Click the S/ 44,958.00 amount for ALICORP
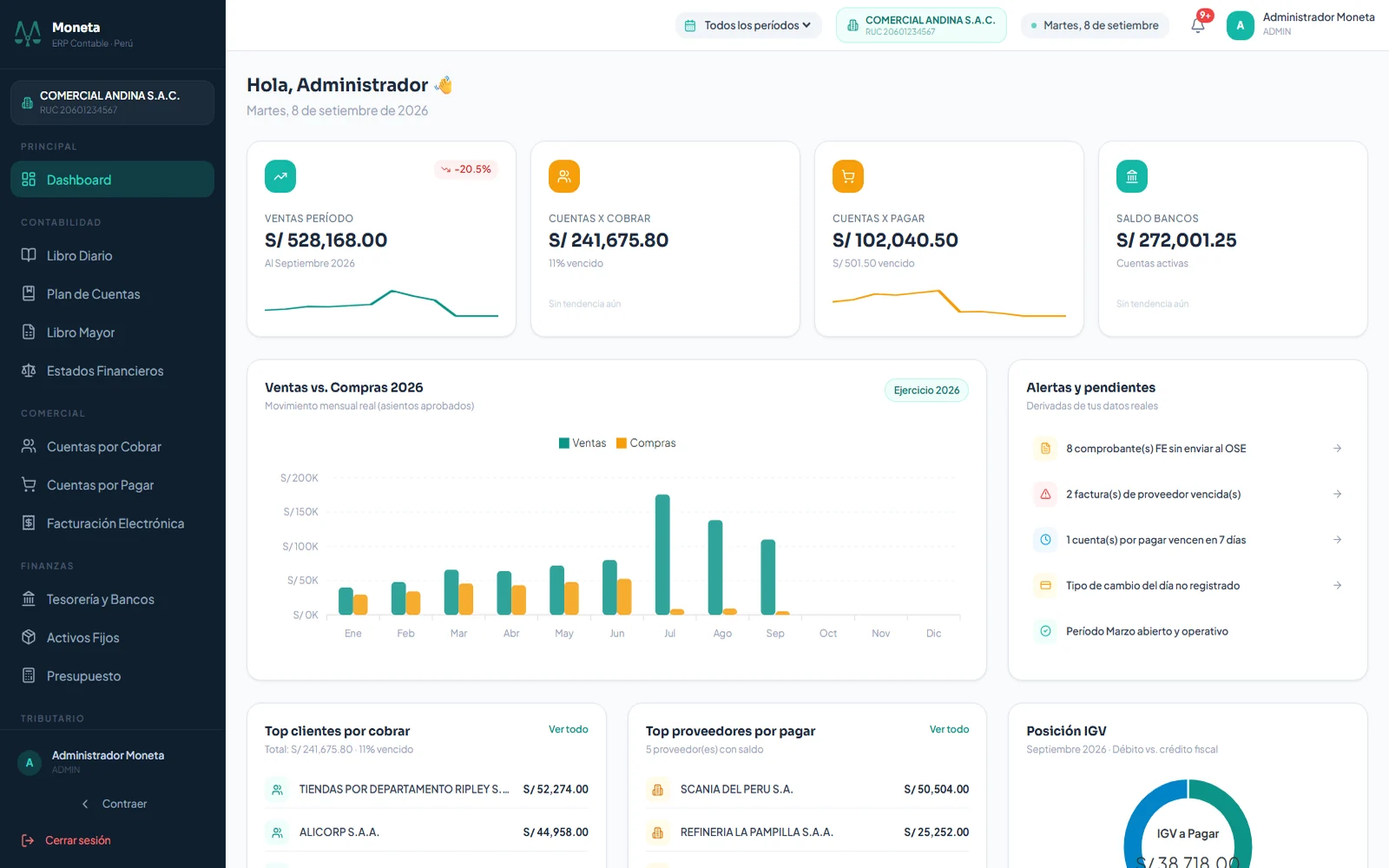 [556, 832]
